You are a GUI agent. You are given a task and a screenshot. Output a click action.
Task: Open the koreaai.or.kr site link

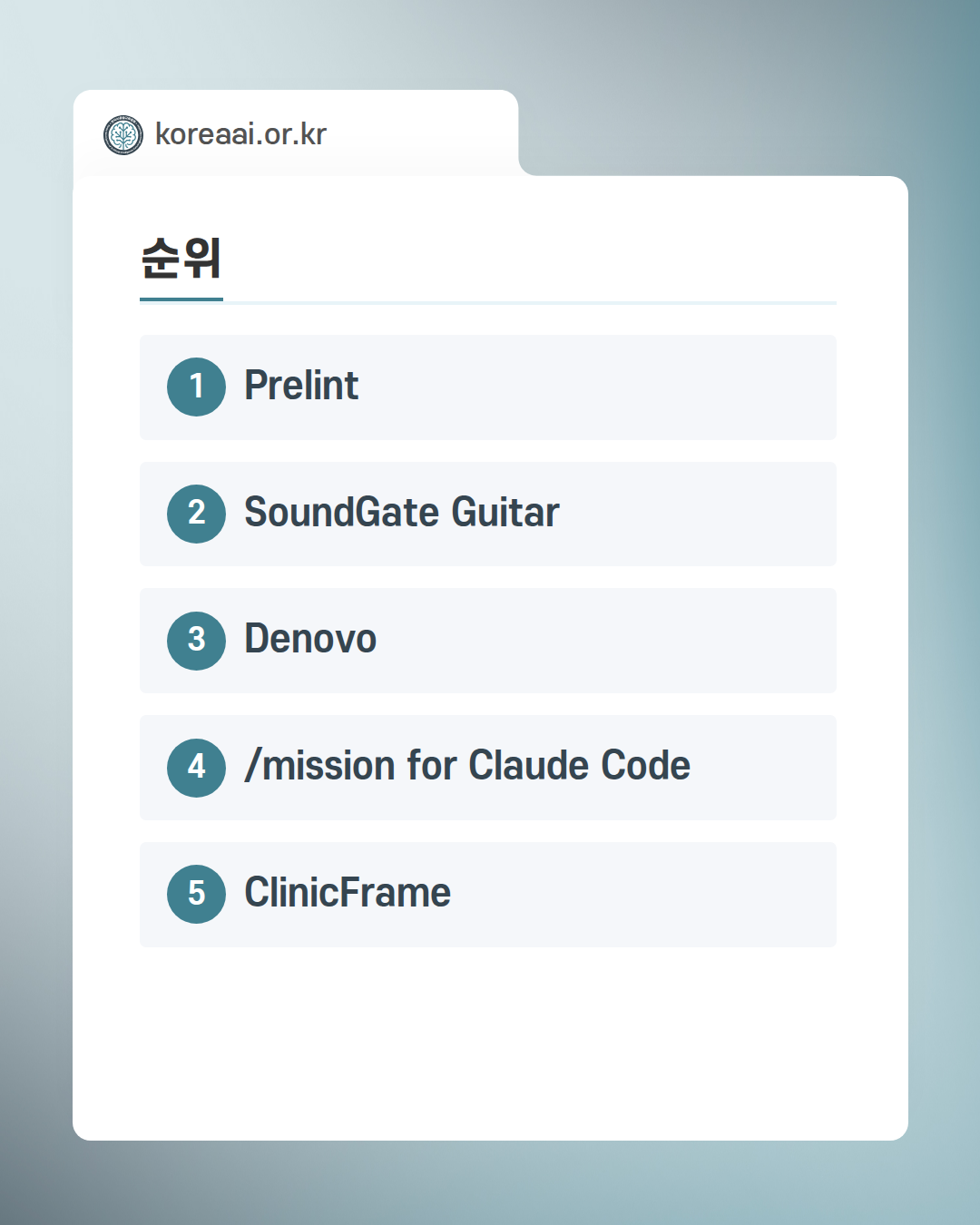(240, 134)
